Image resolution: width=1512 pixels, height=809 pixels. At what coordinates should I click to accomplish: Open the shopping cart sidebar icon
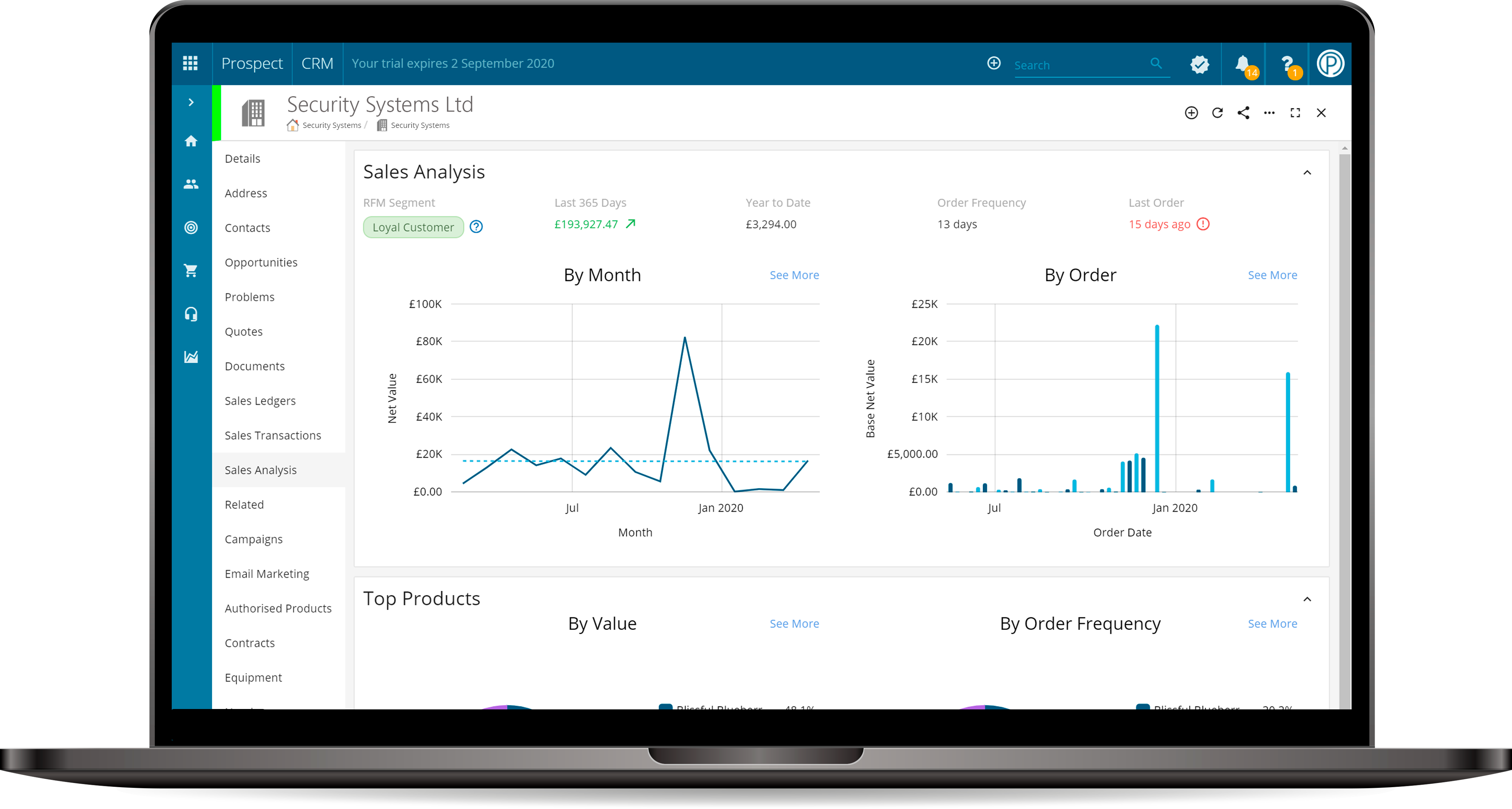click(191, 271)
